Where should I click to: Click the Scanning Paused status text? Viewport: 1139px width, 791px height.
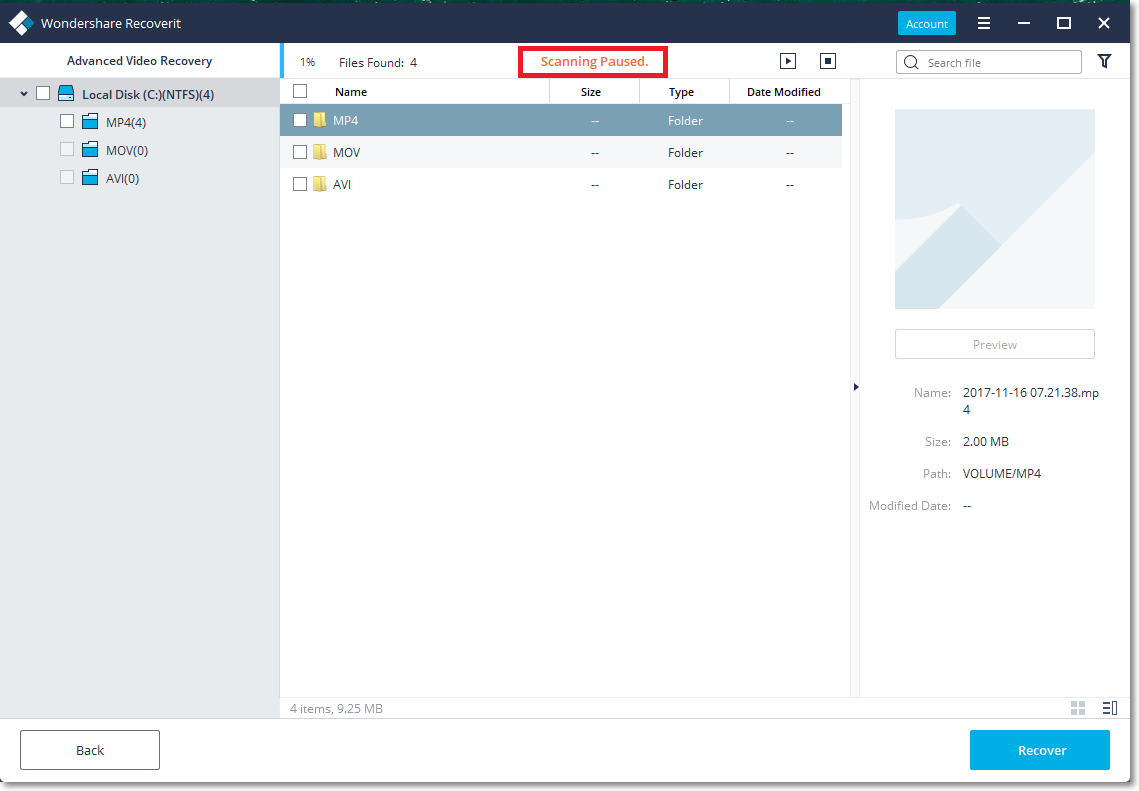coord(594,62)
